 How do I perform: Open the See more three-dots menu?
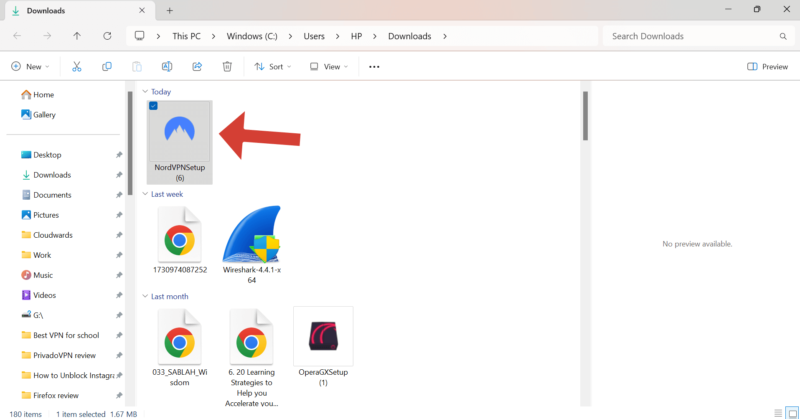(x=374, y=67)
